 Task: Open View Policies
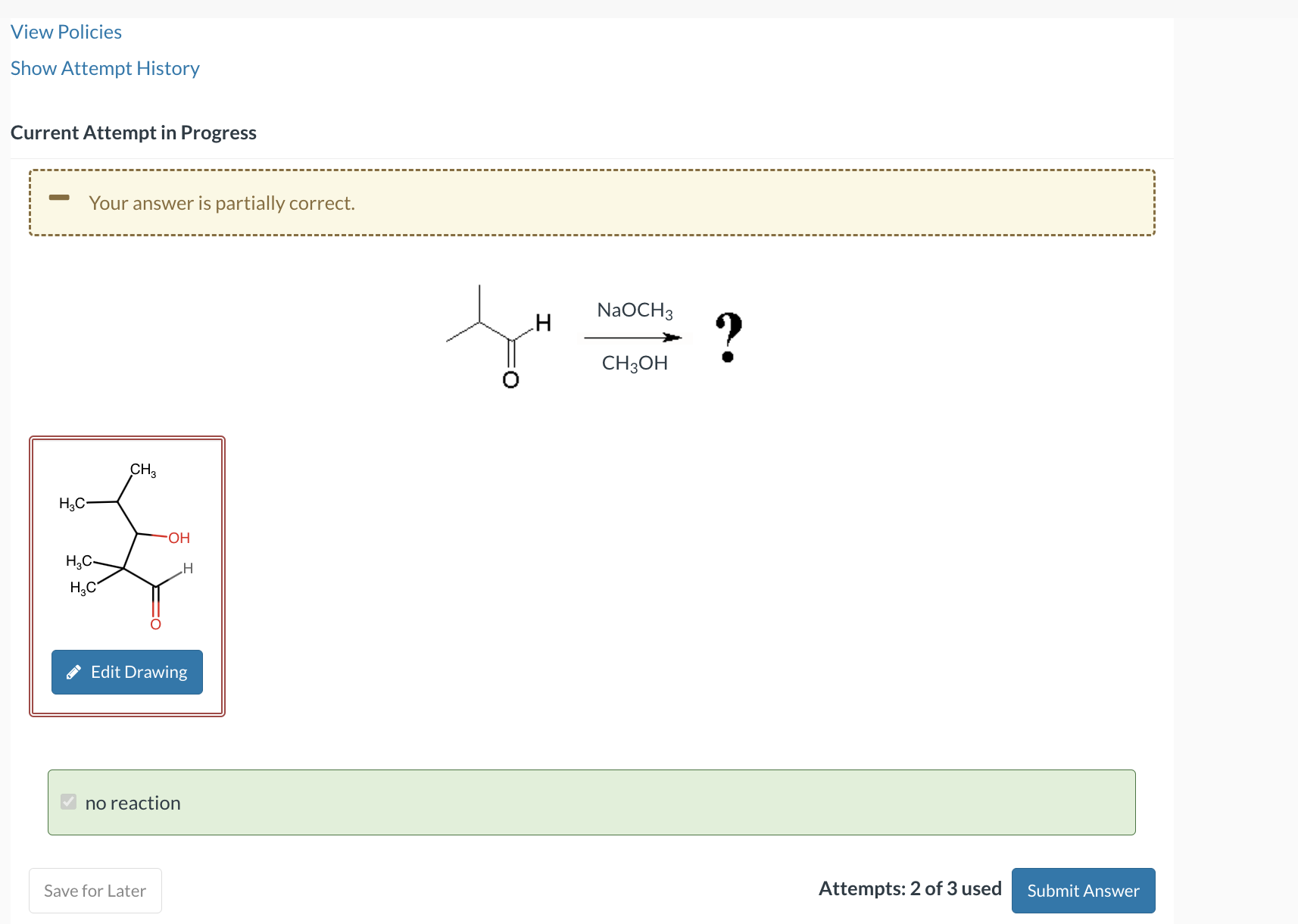(66, 32)
